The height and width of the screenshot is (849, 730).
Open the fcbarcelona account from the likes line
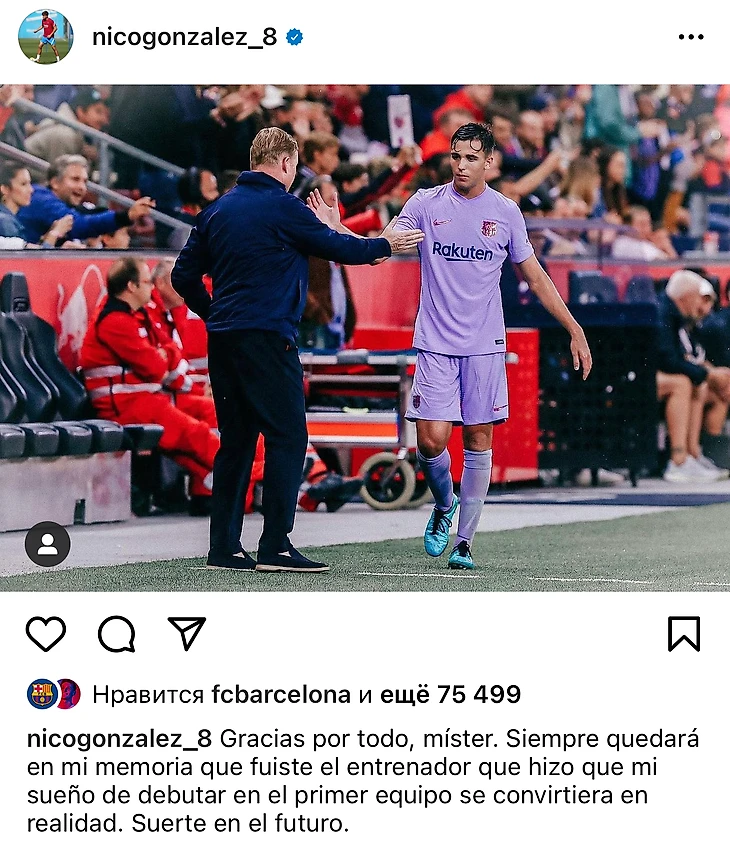tap(281, 694)
